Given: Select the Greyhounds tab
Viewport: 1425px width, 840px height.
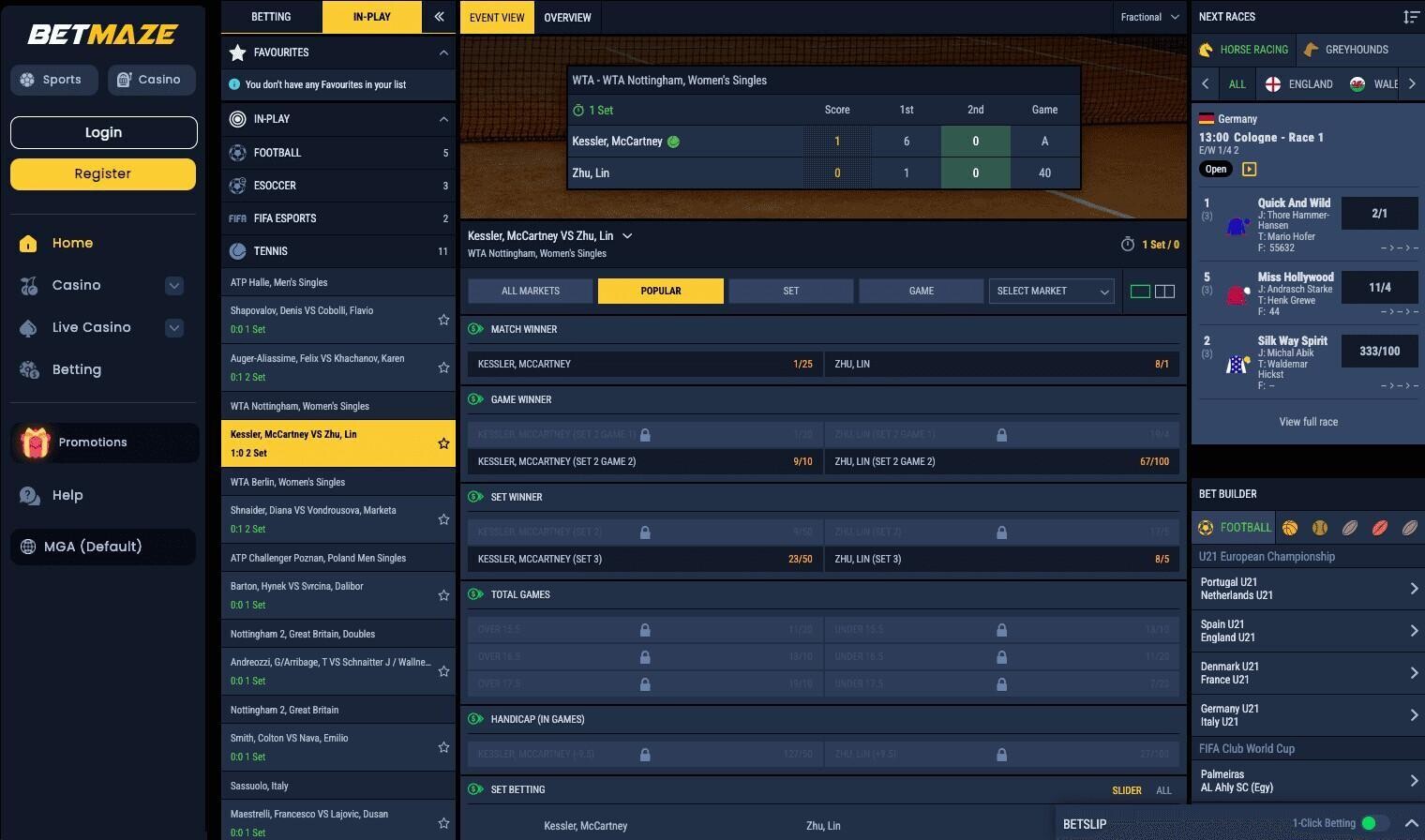Looking at the screenshot, I should 1346,50.
